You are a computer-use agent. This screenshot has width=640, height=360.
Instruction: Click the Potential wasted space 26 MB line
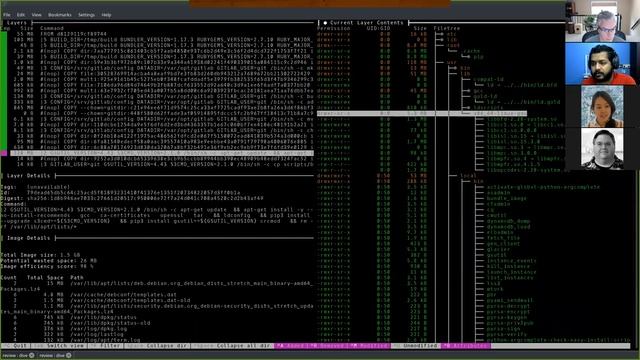tap(49, 260)
